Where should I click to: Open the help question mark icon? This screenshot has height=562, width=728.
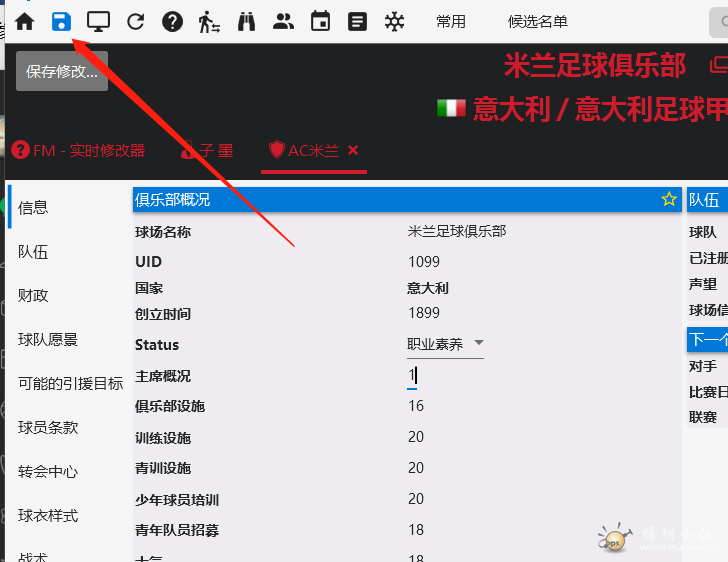(x=172, y=22)
